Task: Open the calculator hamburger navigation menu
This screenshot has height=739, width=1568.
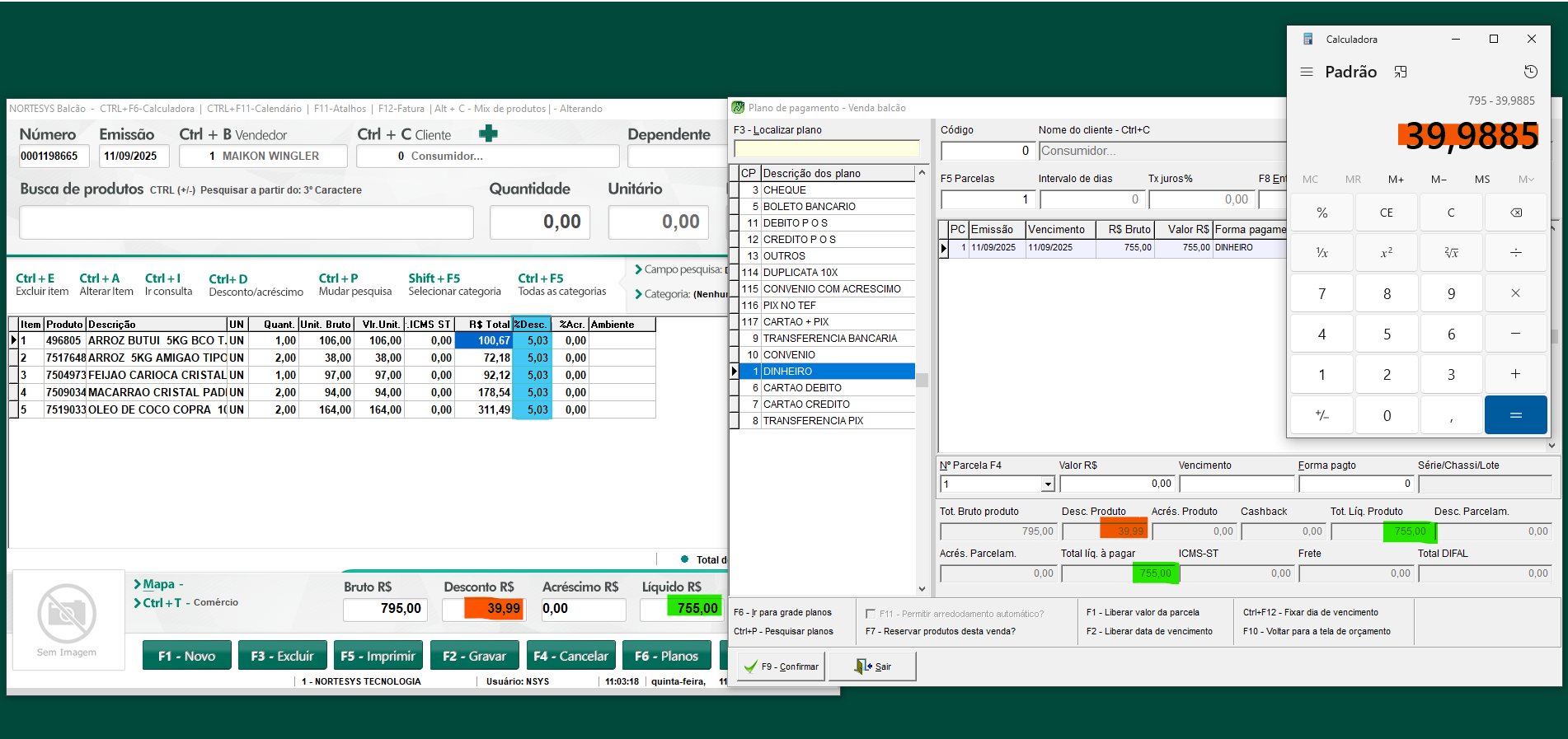Action: coord(1307,72)
